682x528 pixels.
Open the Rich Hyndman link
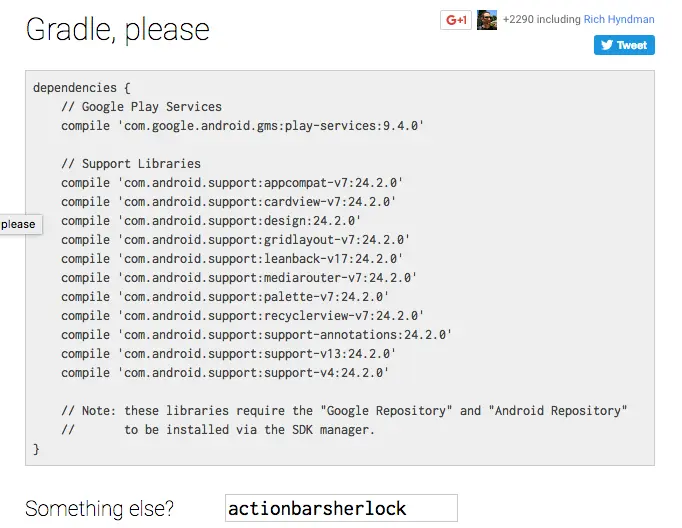point(619,19)
